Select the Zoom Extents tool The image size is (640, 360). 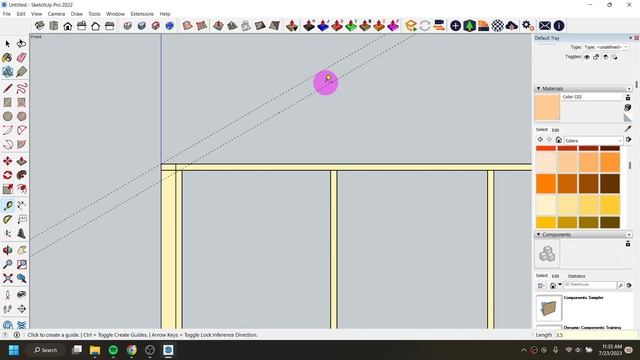7,278
